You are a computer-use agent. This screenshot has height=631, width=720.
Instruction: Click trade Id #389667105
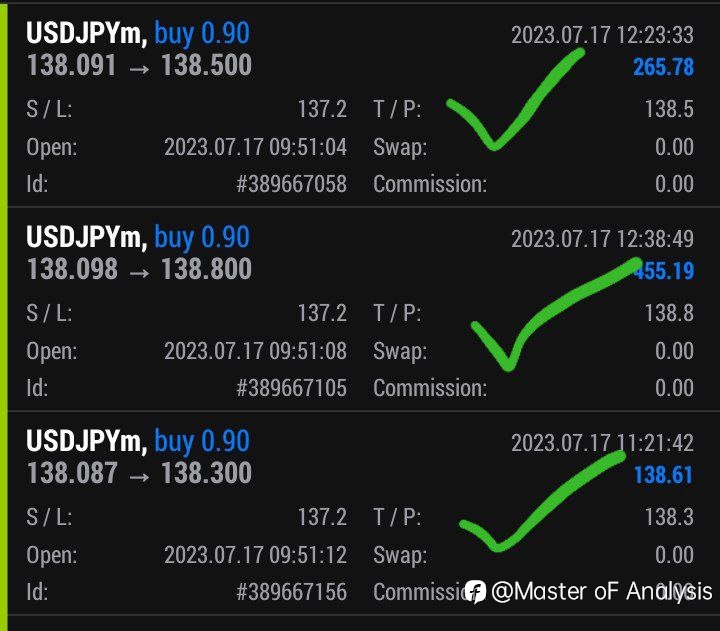pos(292,388)
